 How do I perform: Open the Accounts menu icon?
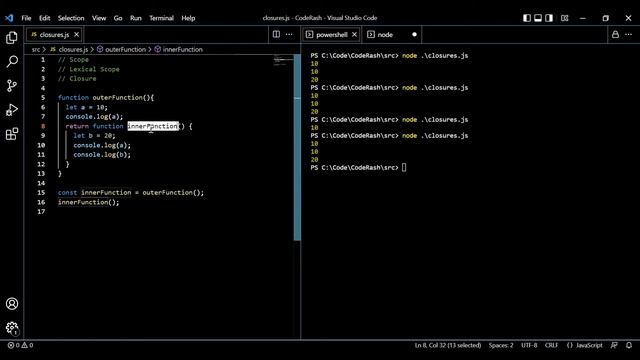[12, 304]
